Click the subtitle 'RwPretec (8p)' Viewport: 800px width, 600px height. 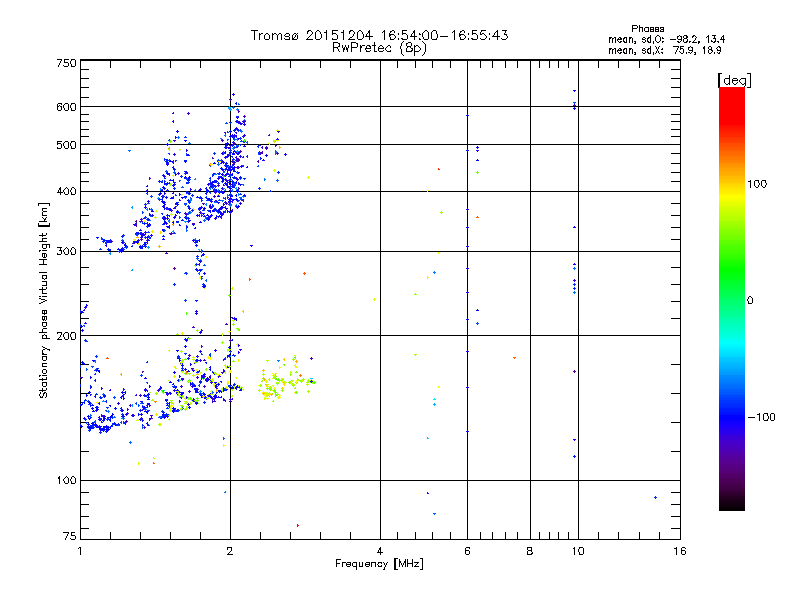click(x=379, y=48)
